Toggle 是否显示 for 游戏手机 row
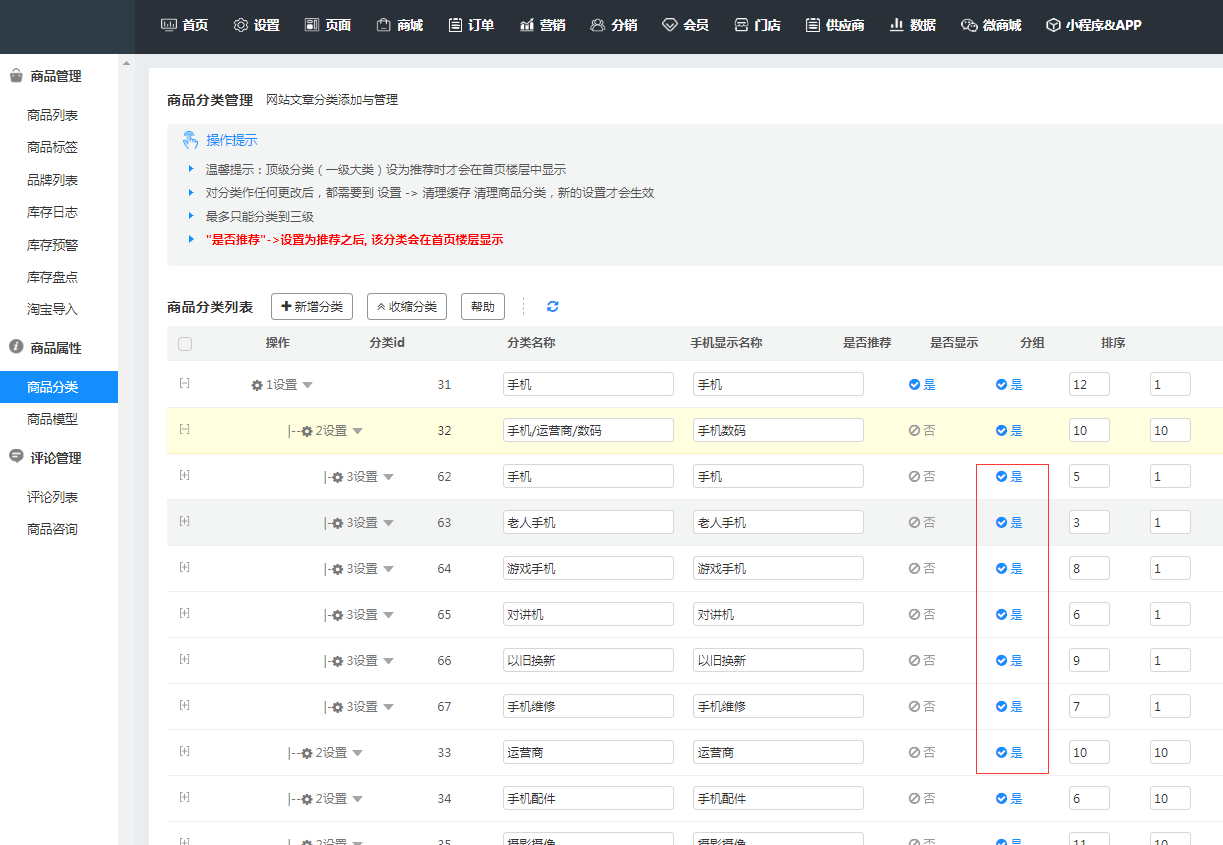1223x845 pixels. click(x=1008, y=569)
